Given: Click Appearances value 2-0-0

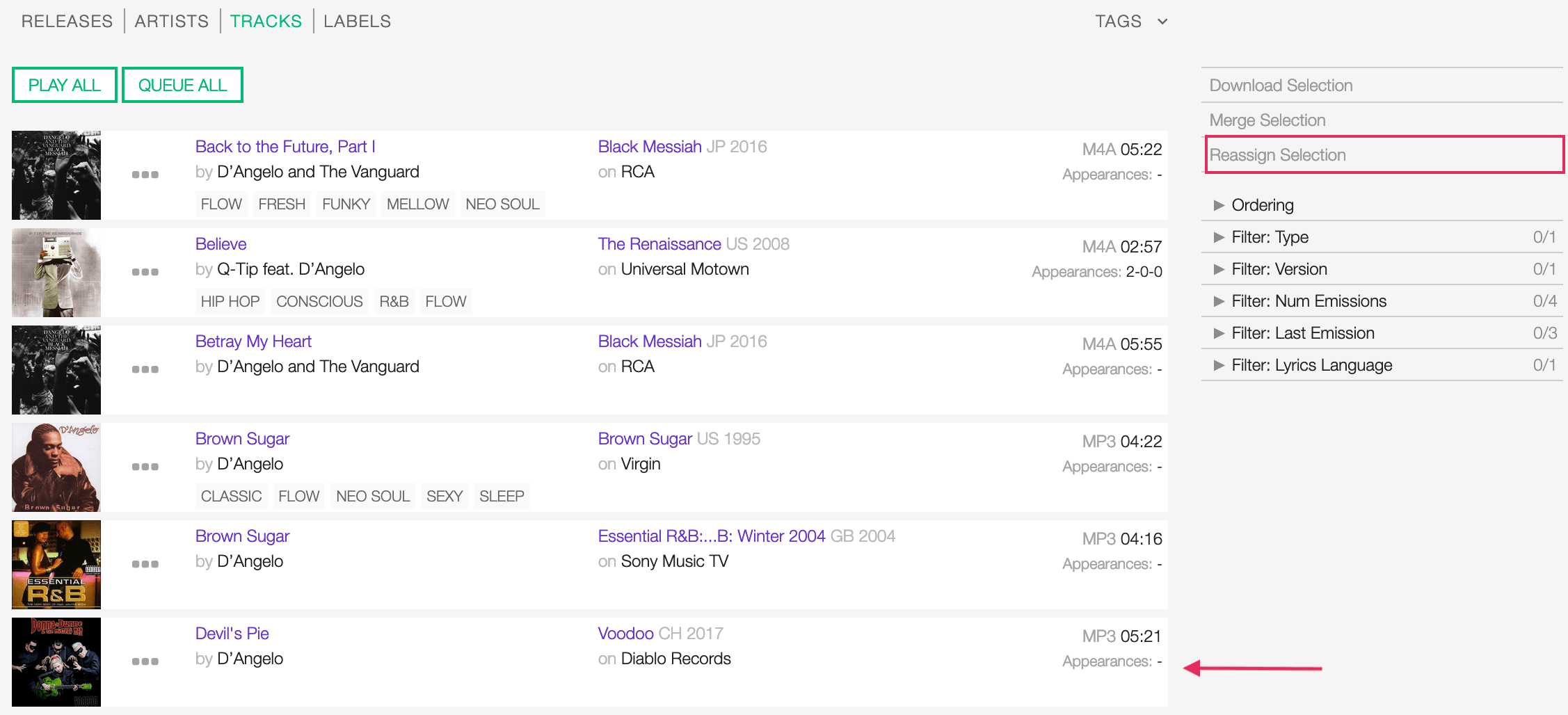Looking at the screenshot, I should [x=1144, y=272].
